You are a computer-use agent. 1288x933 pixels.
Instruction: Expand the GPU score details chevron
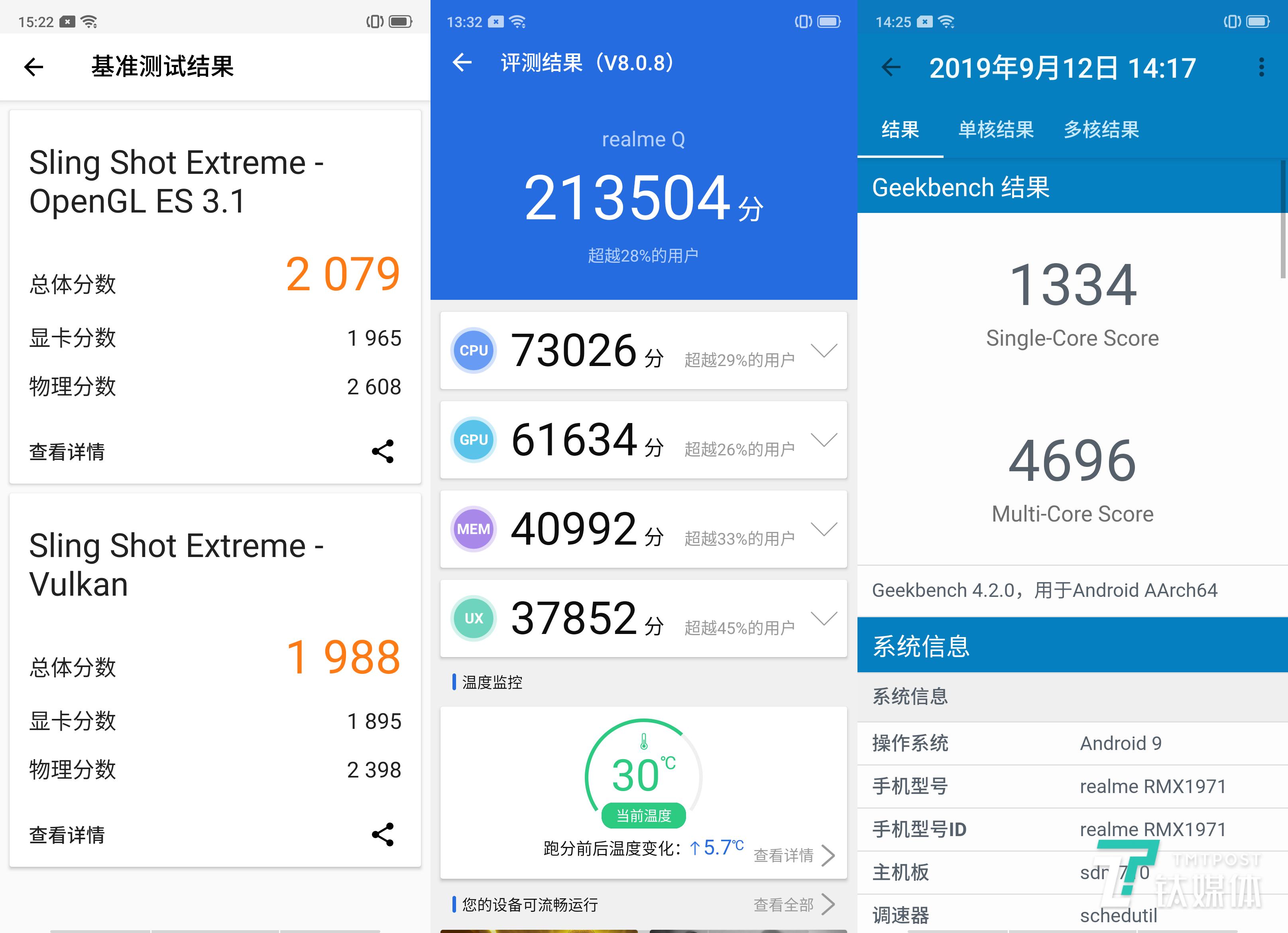[x=824, y=440]
